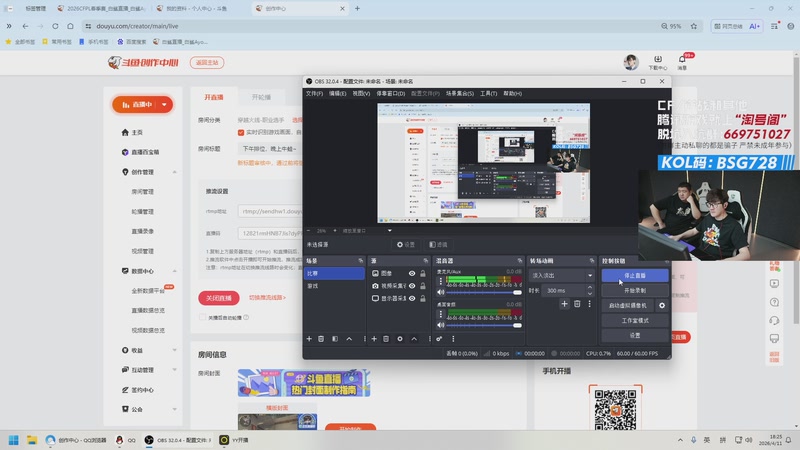Screen dimensions: 800x450
Task: Switch to 开轮播 tab on Douyu page
Action: tap(261, 97)
